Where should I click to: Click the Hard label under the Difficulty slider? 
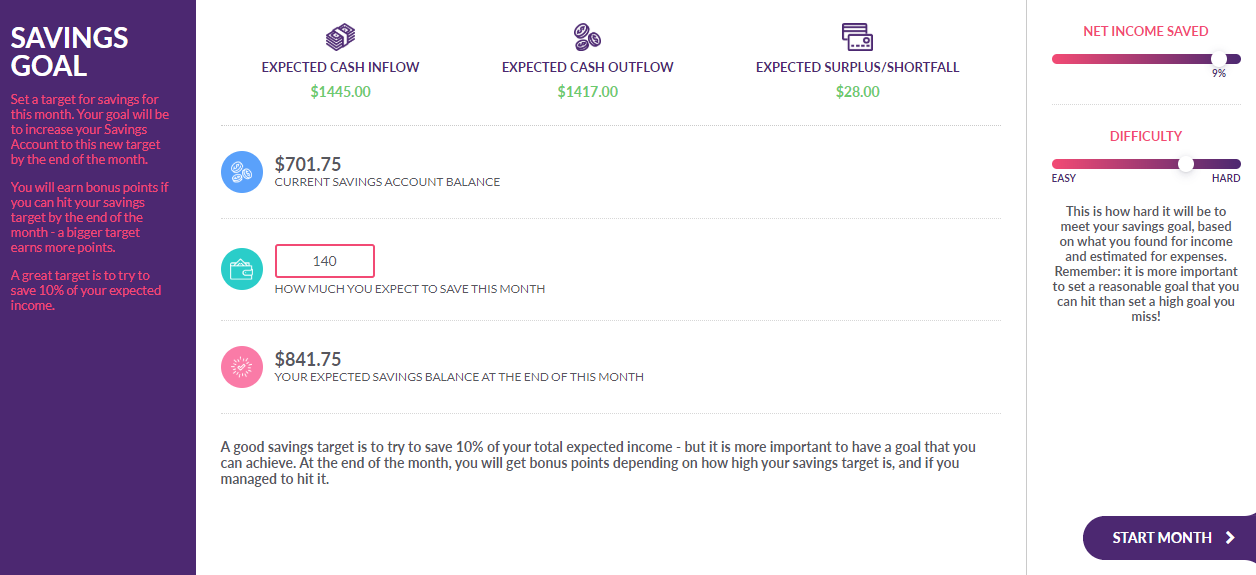pos(1226,178)
